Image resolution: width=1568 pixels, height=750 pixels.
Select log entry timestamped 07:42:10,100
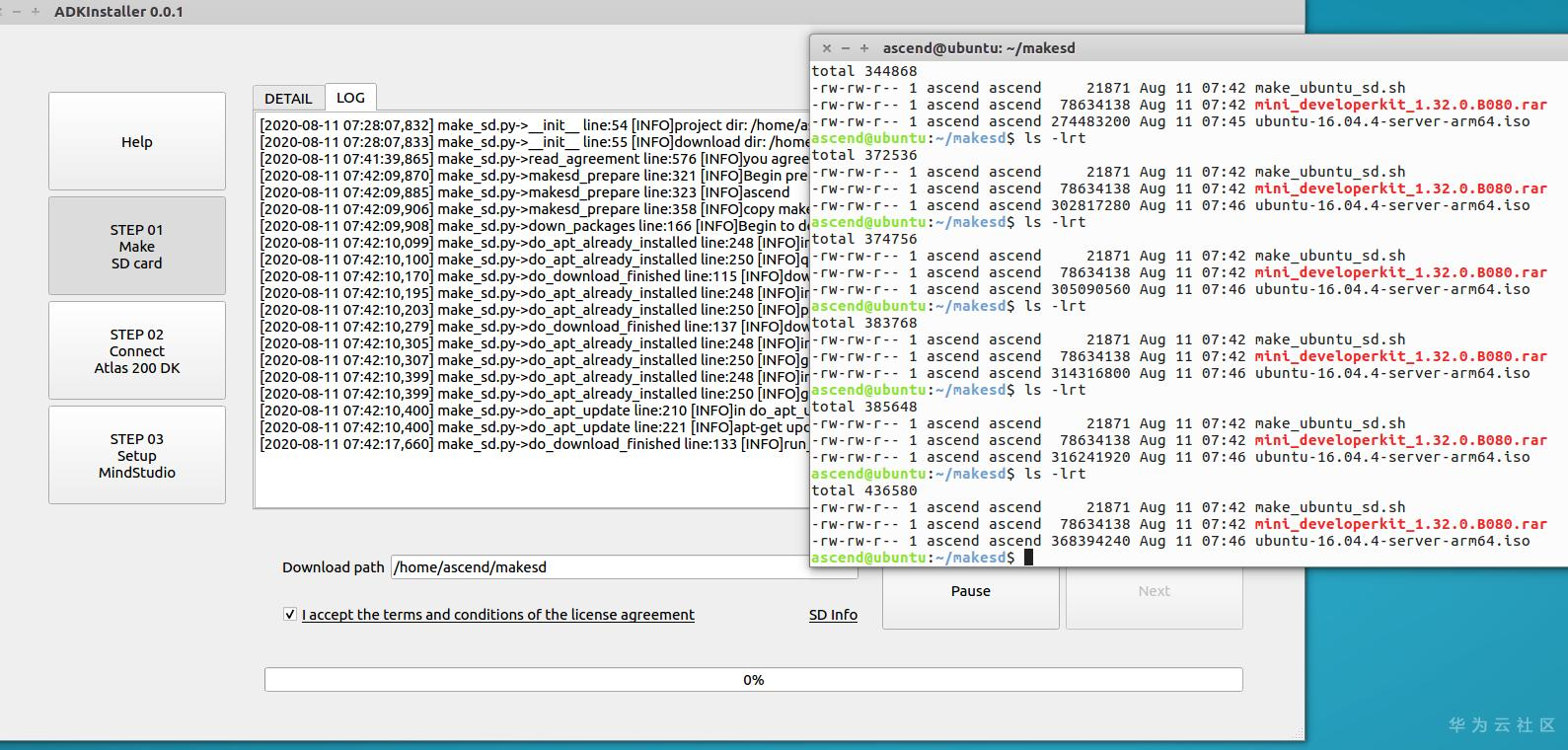[534, 260]
